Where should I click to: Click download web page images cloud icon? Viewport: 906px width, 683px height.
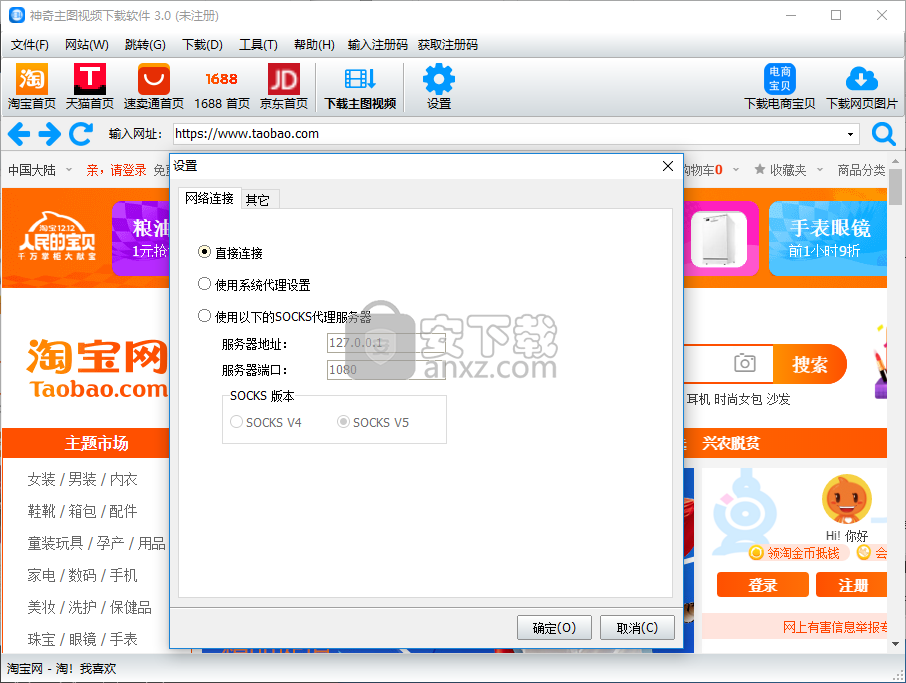coord(862,87)
